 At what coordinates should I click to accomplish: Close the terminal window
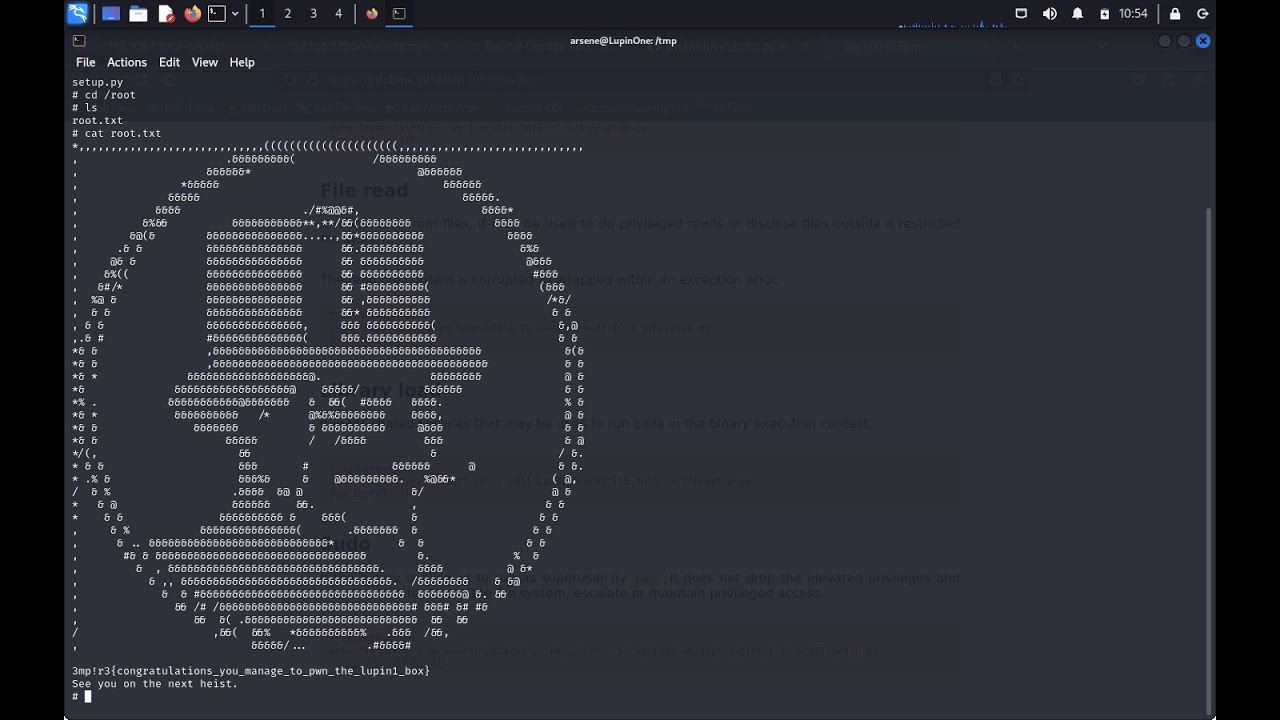[x=1203, y=41]
